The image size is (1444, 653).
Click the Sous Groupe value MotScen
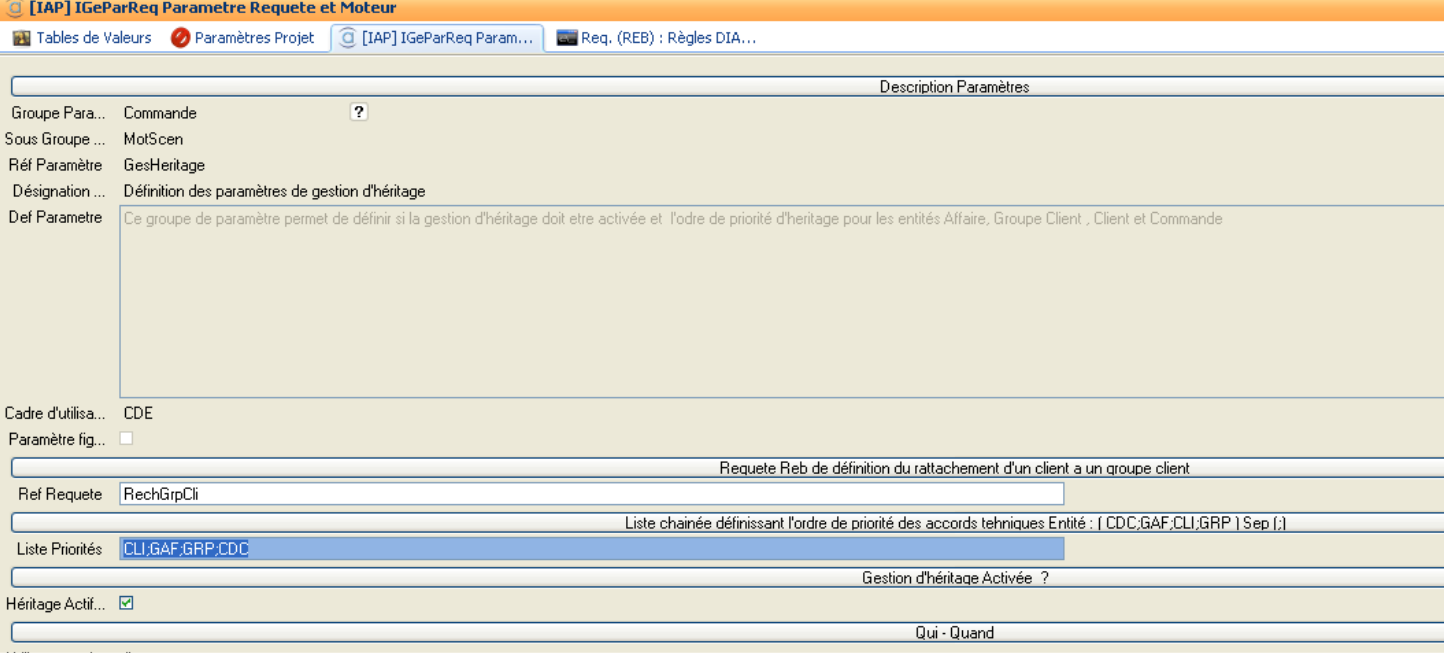point(153,139)
